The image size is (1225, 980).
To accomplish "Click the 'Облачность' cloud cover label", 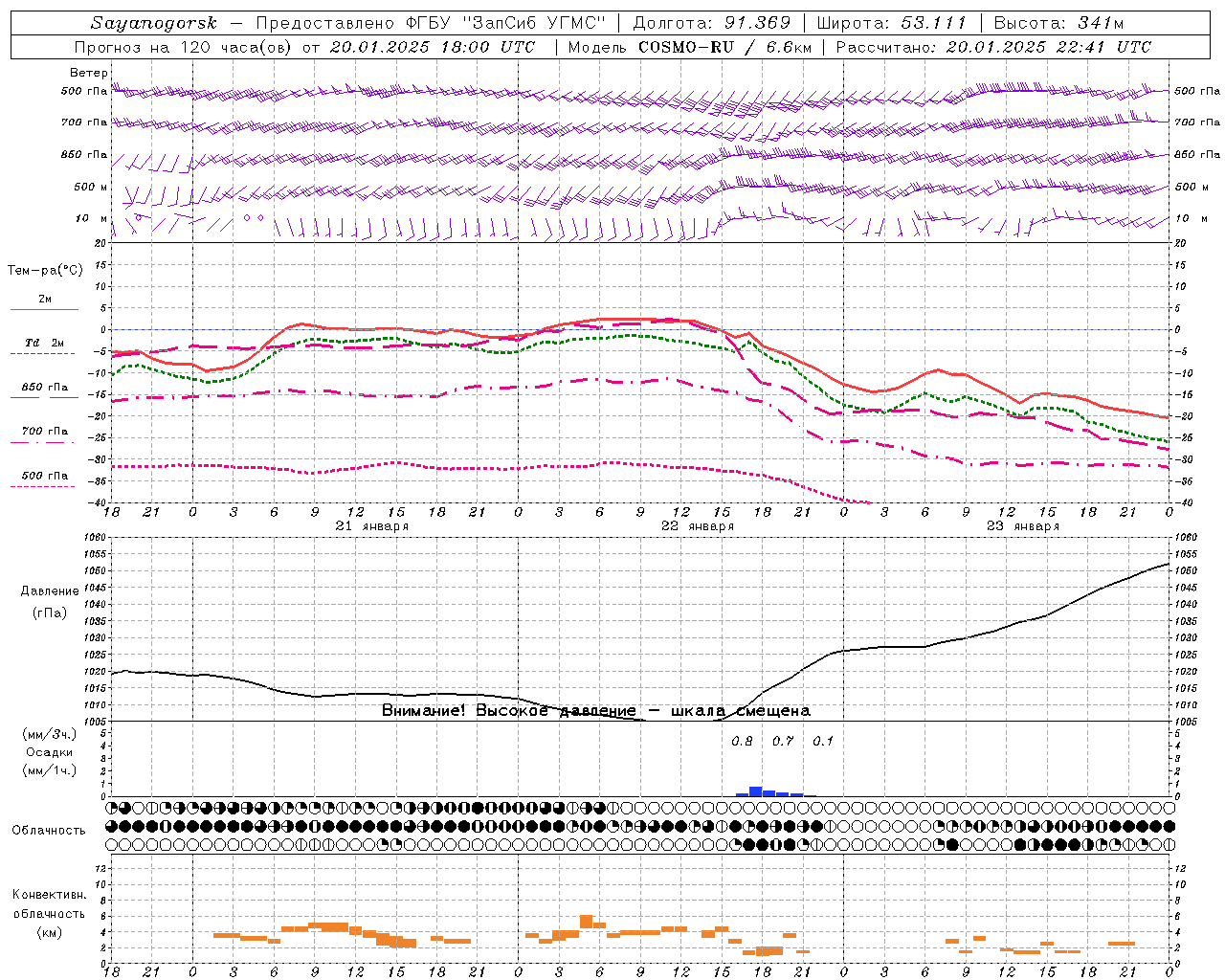I will click(49, 830).
